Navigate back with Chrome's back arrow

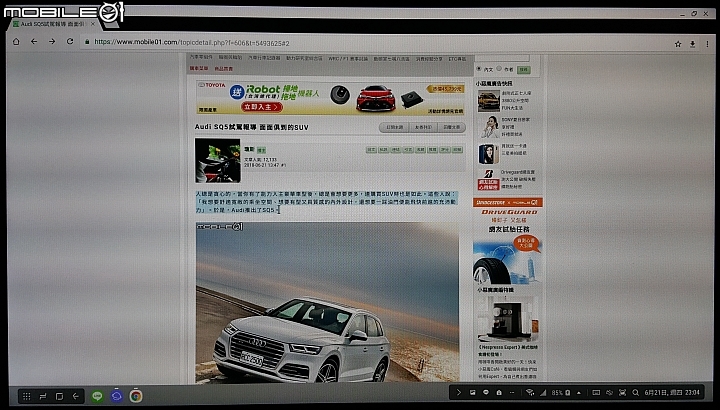click(x=34, y=42)
